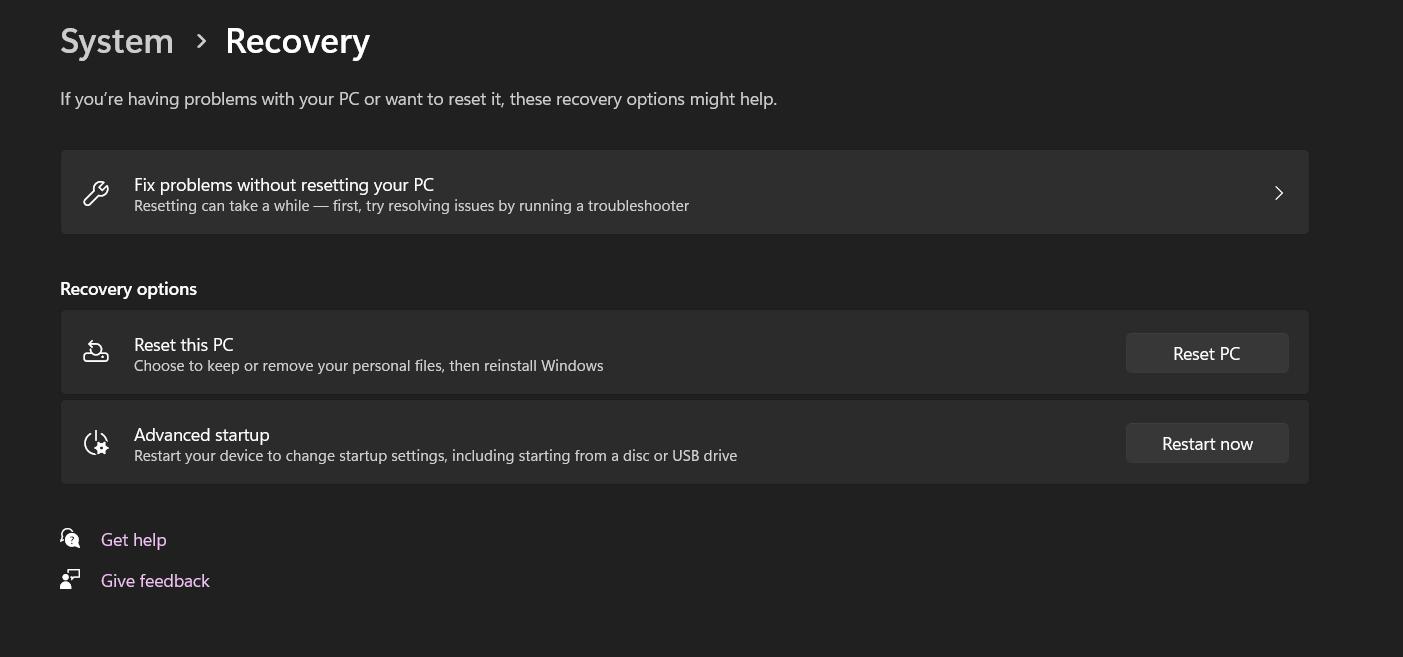Viewport: 1403px width, 657px height.
Task: Open the Recovery page heading
Action: tap(297, 41)
